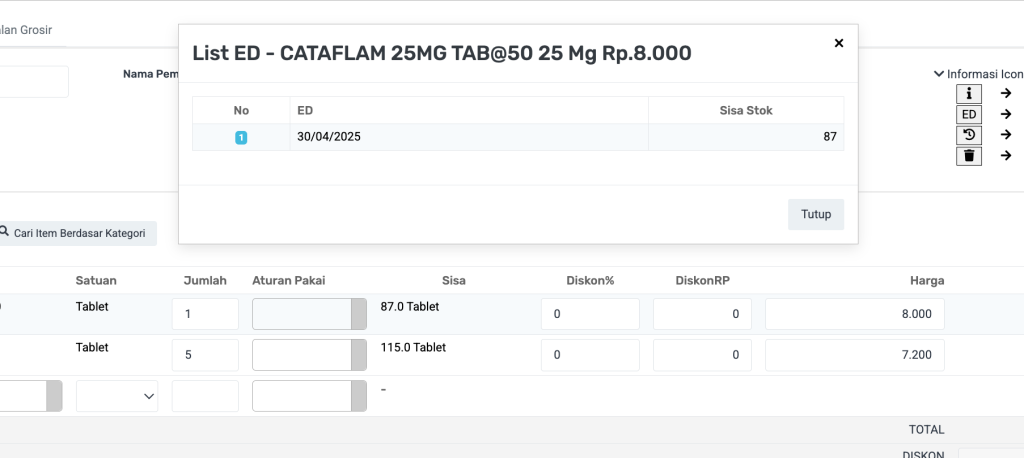The height and width of the screenshot is (458, 1024).
Task: Click the Diskon% field in second row
Action: 590,355
